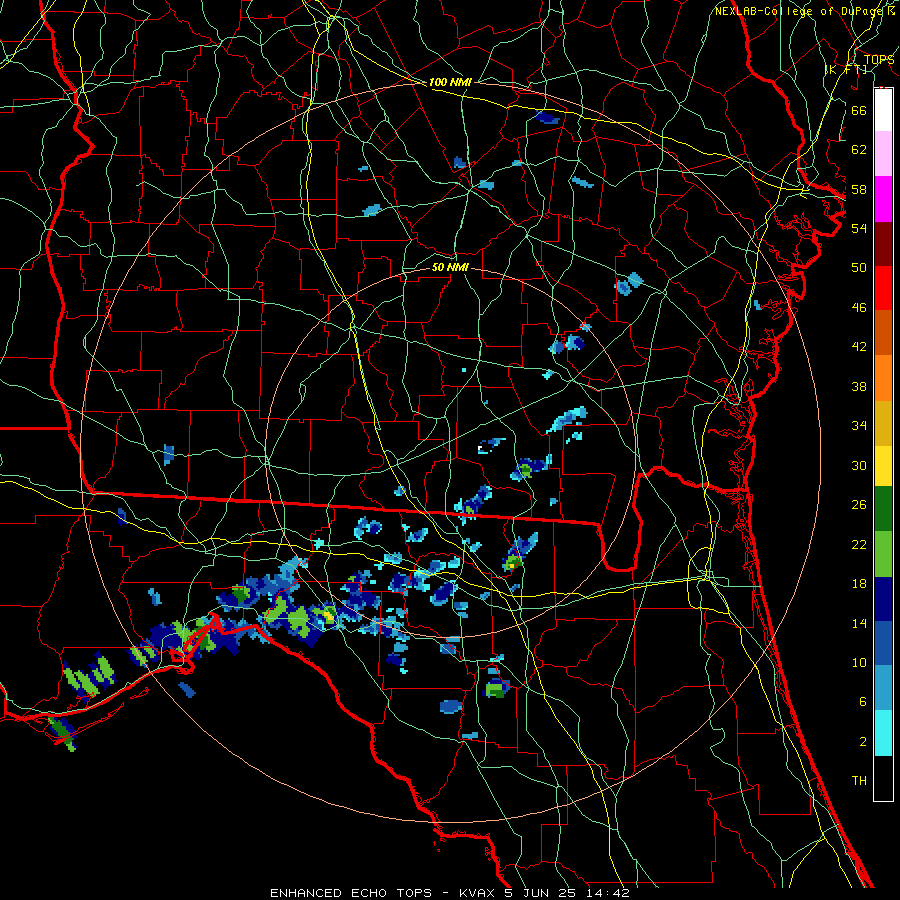The height and width of the screenshot is (900, 900).
Task: Click the Enhanced Echo Tops KVAX timestamp caption
Action: coord(450,893)
